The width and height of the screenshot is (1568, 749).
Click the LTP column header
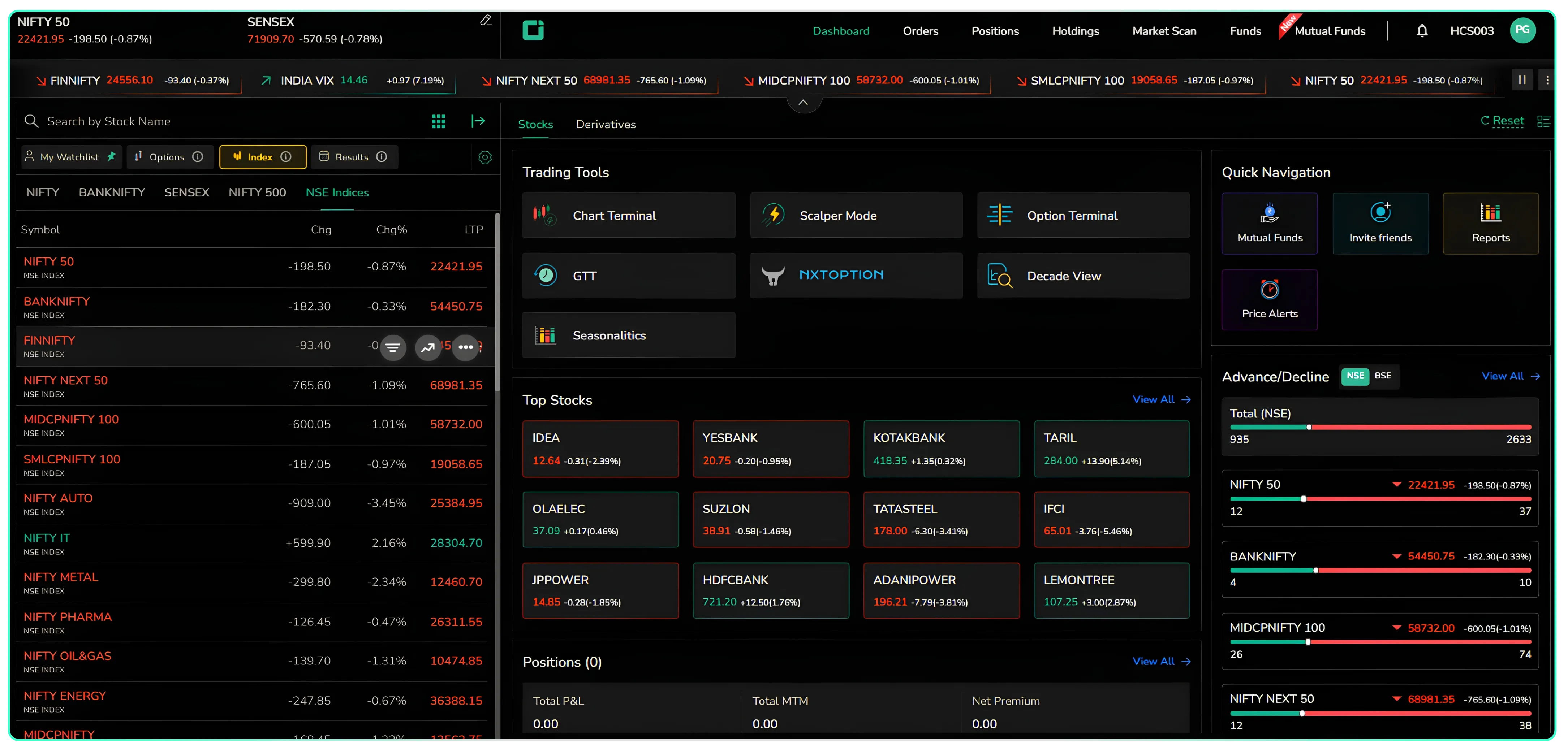(x=474, y=229)
